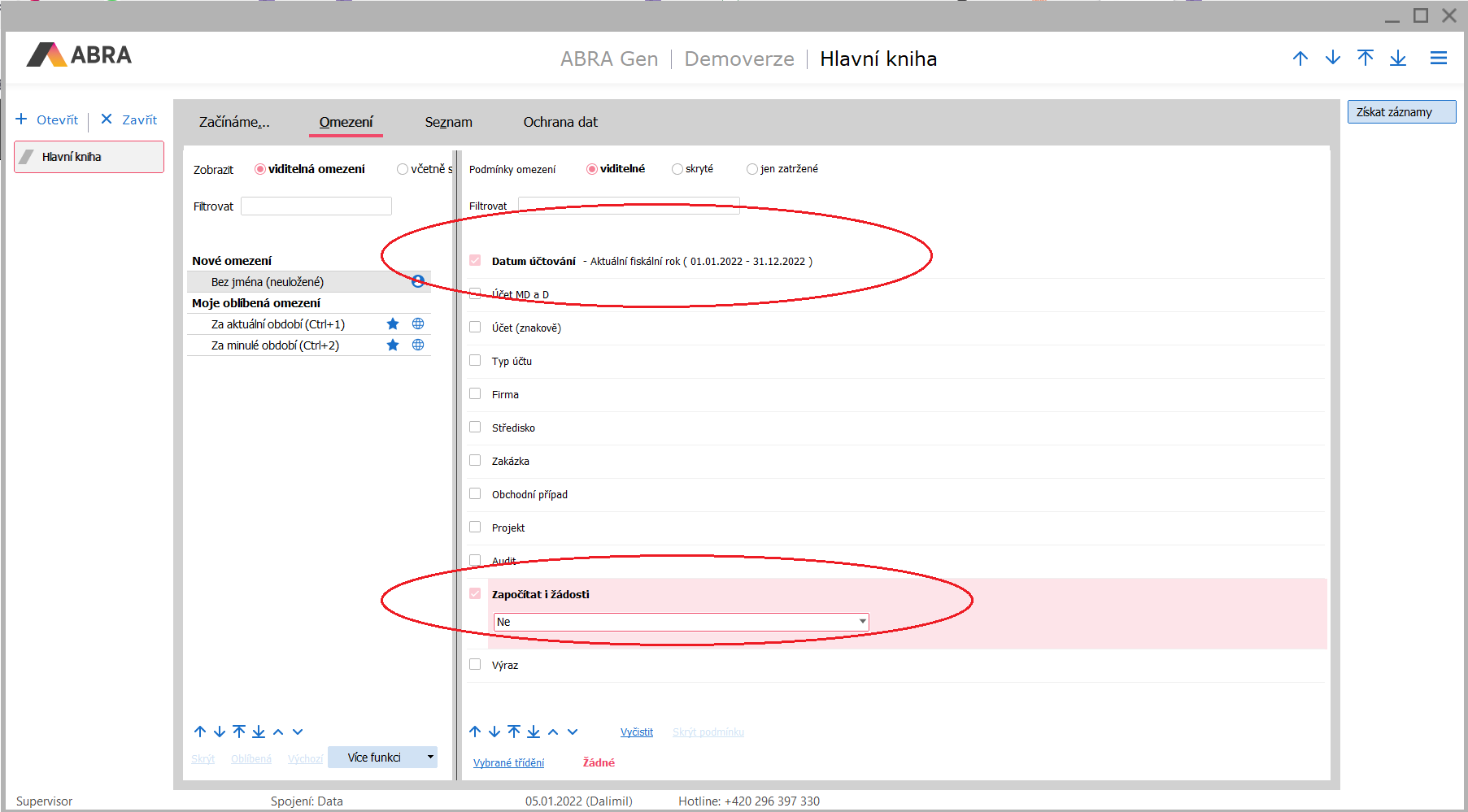Enable the Firma condition checkbox
Viewport: 1468px width, 812px height.
pos(475,394)
